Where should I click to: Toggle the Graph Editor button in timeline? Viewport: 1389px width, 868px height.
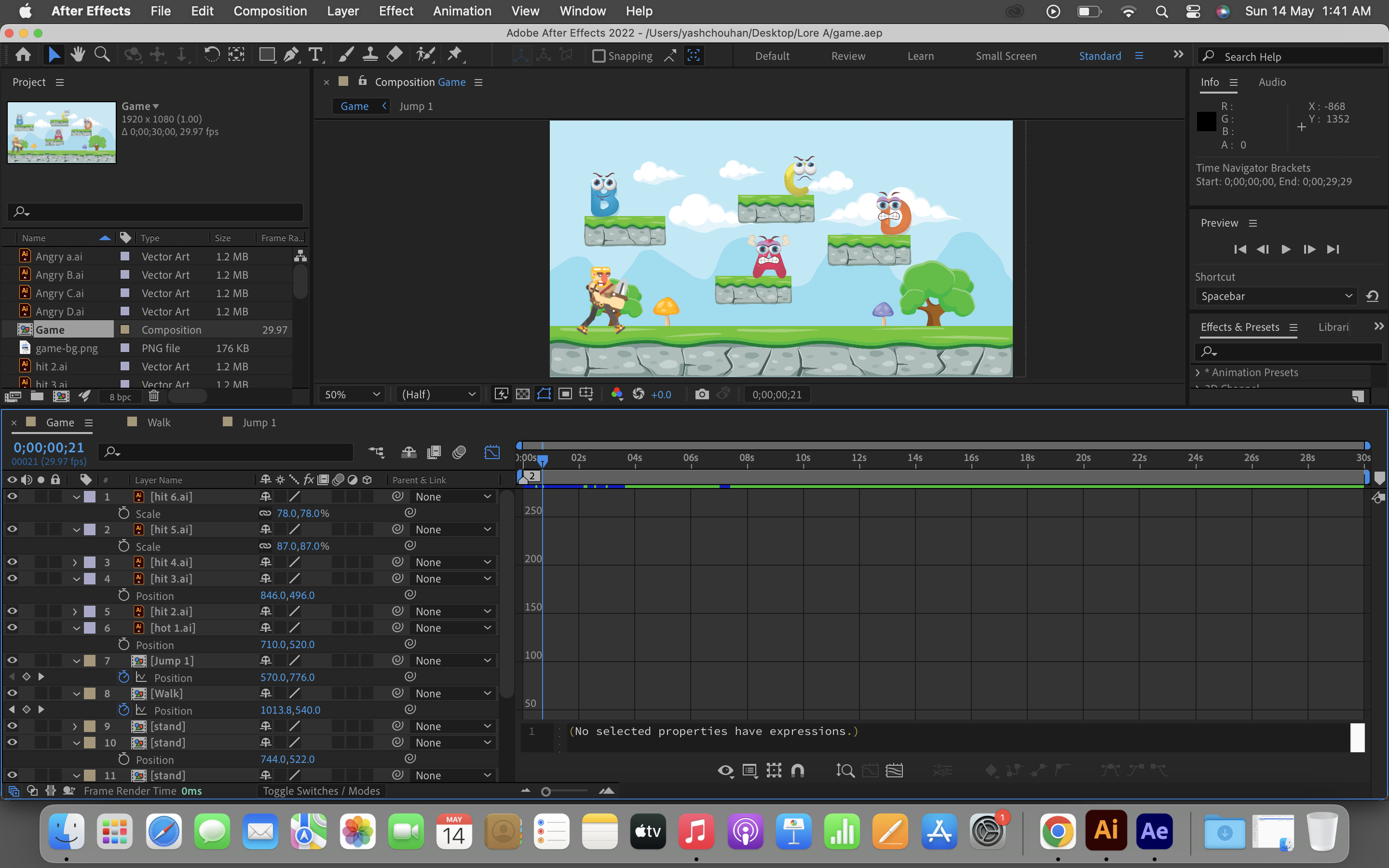tap(492, 452)
